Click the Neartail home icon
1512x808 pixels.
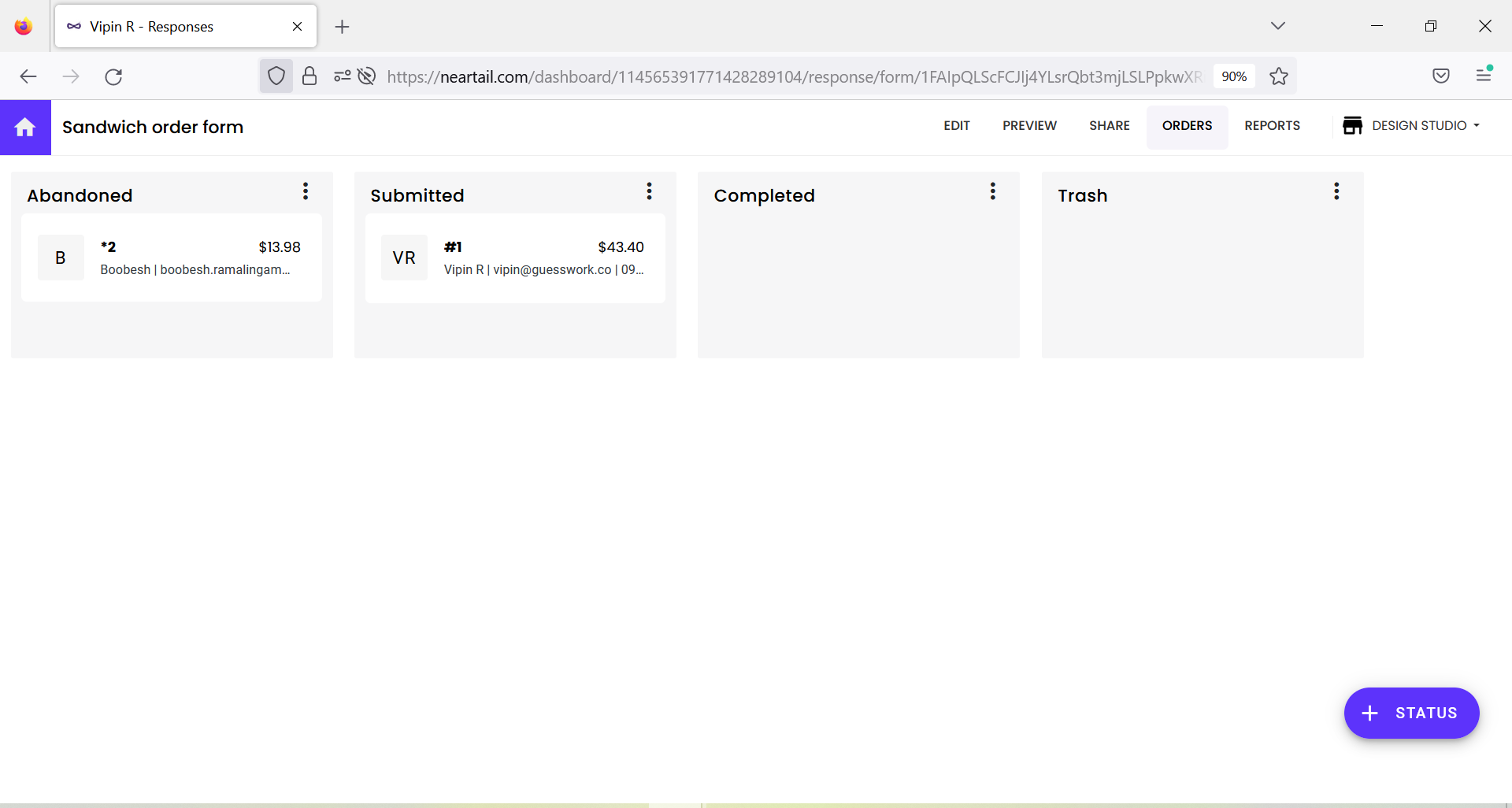pyautogui.click(x=24, y=127)
